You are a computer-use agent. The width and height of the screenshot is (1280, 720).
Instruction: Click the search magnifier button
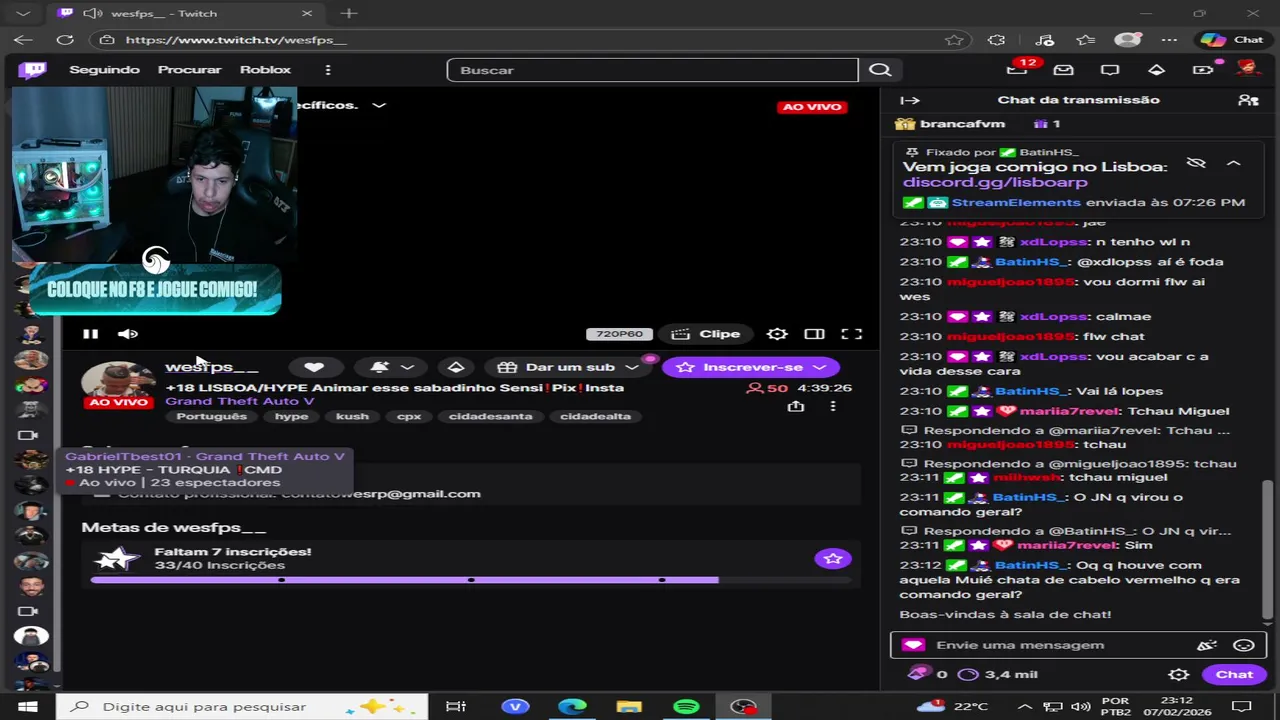(880, 70)
